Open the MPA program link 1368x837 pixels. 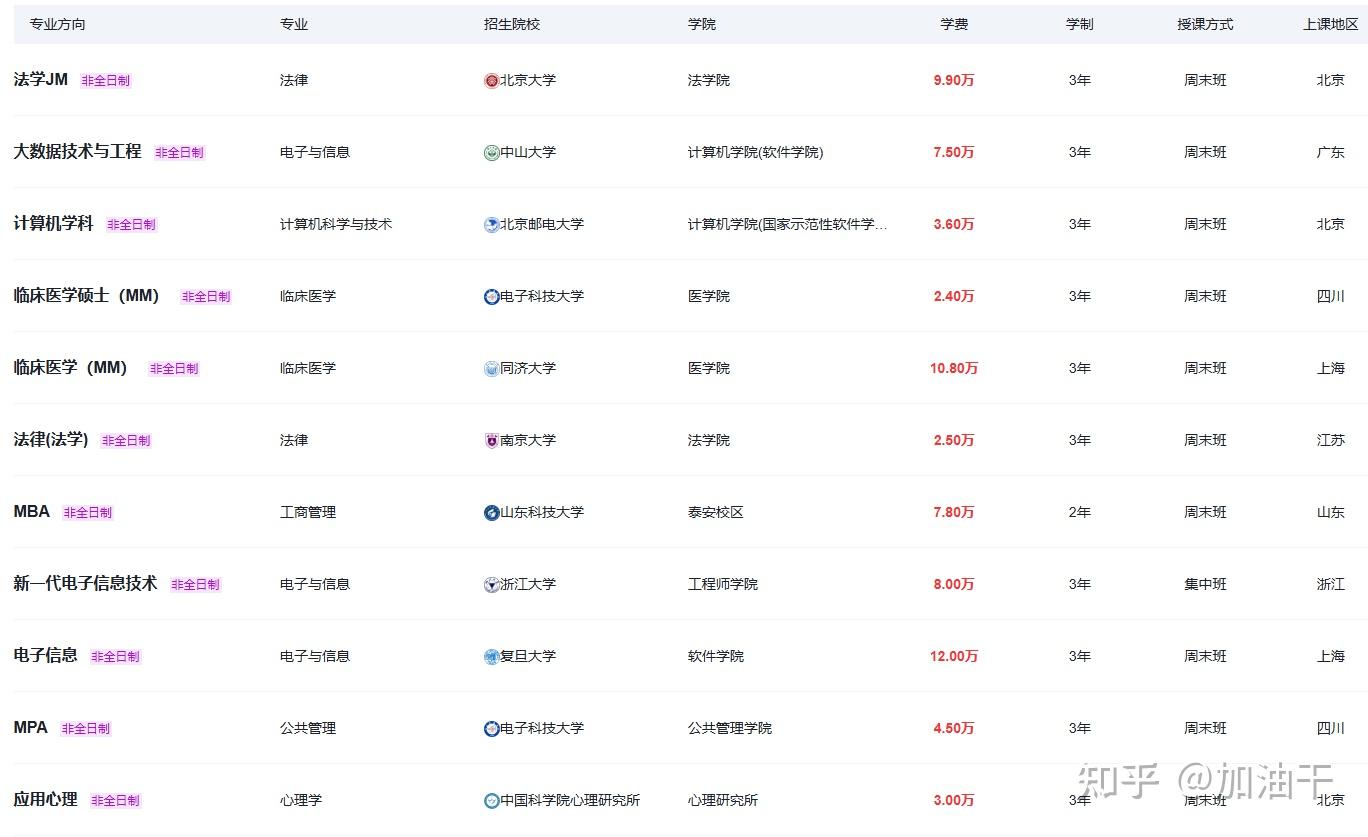(30, 727)
